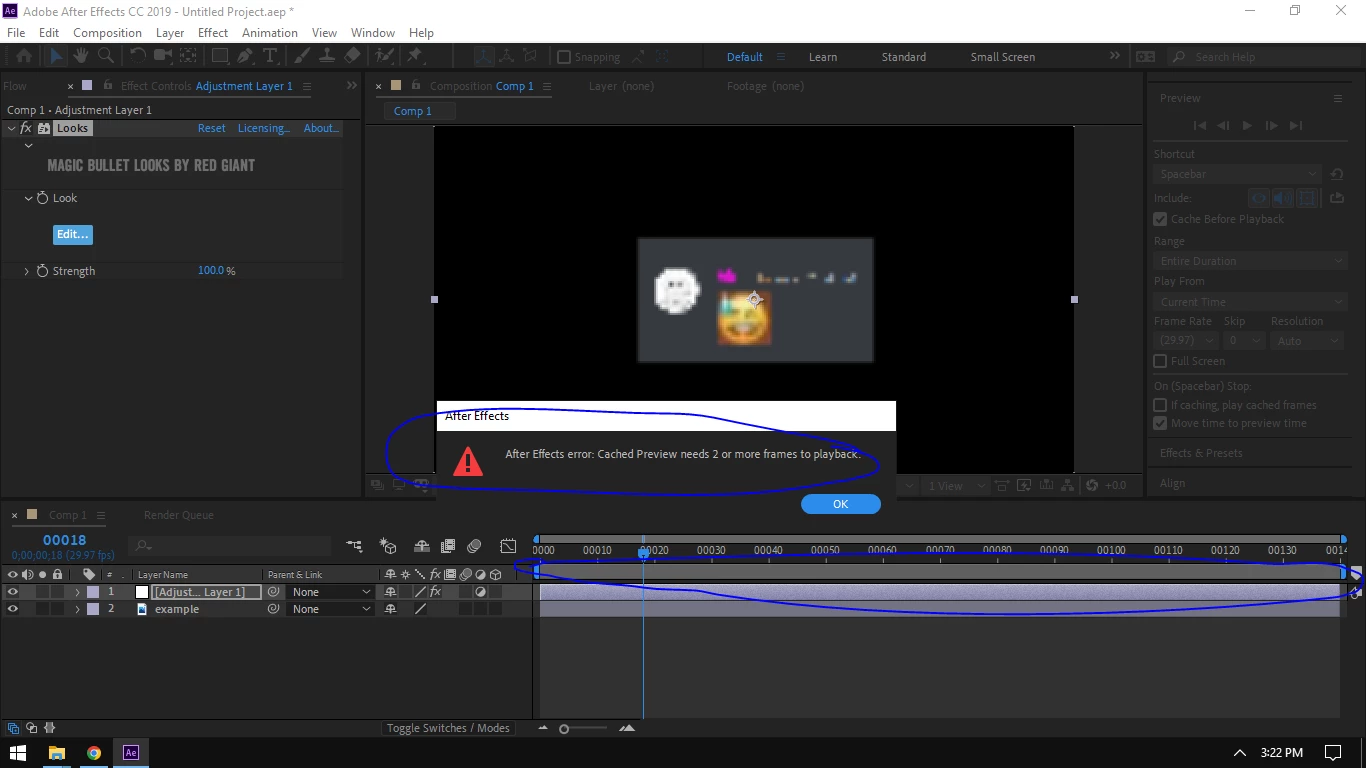Select the Home icon in the toolbar
Screen dimensions: 1366x768
click(x=24, y=57)
